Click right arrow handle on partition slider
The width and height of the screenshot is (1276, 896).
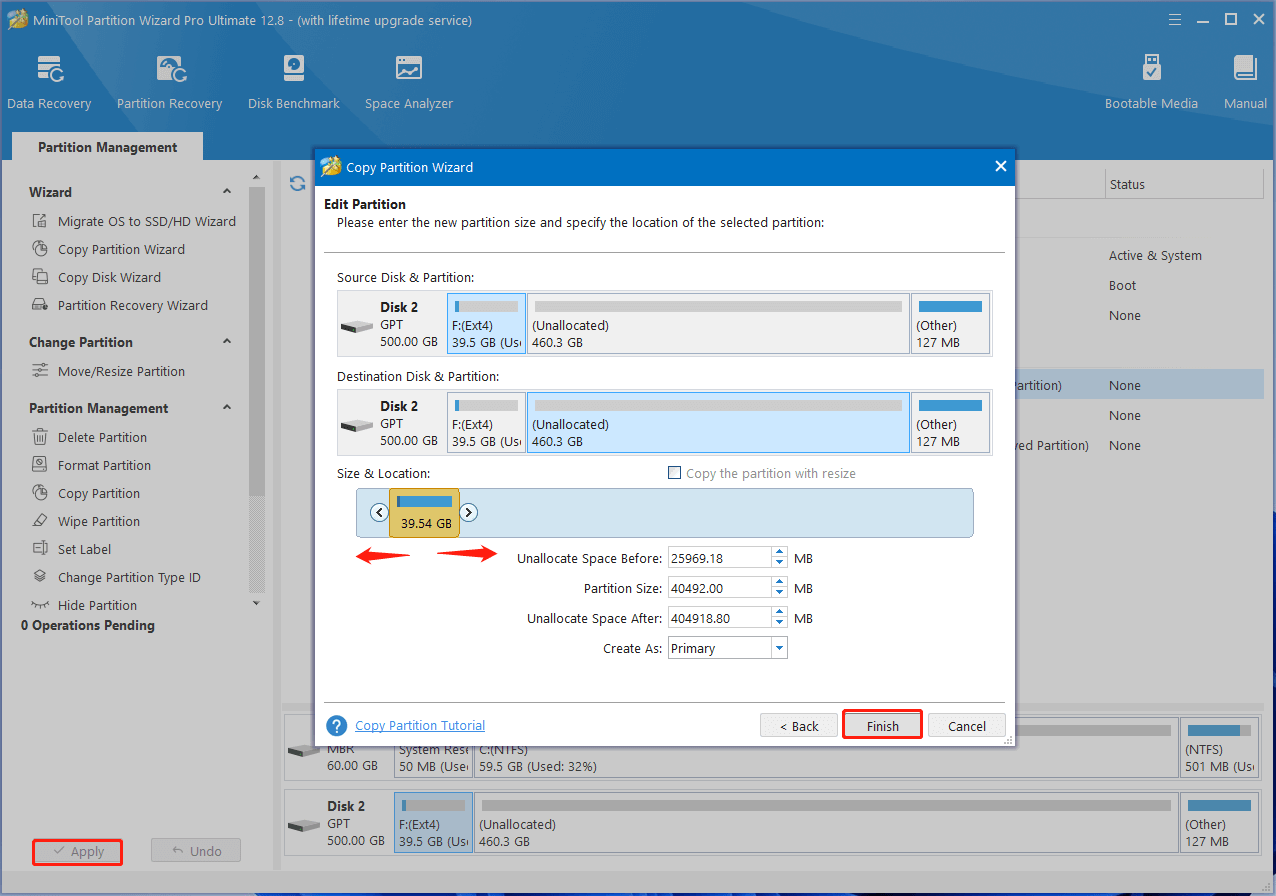pyautogui.click(x=468, y=512)
